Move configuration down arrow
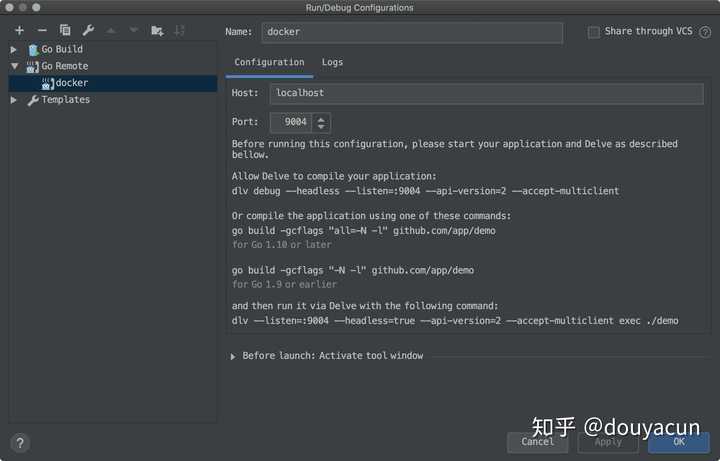Image resolution: width=720 pixels, height=461 pixels. tap(134, 31)
